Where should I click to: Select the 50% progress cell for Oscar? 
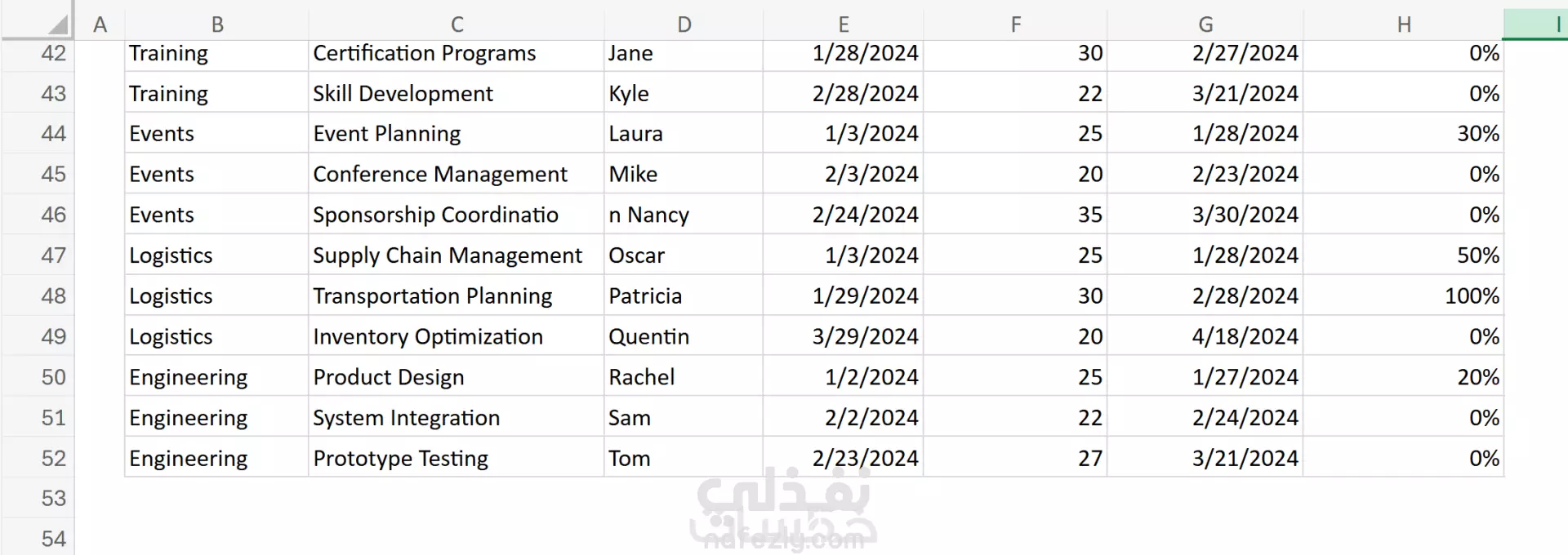(x=1403, y=255)
